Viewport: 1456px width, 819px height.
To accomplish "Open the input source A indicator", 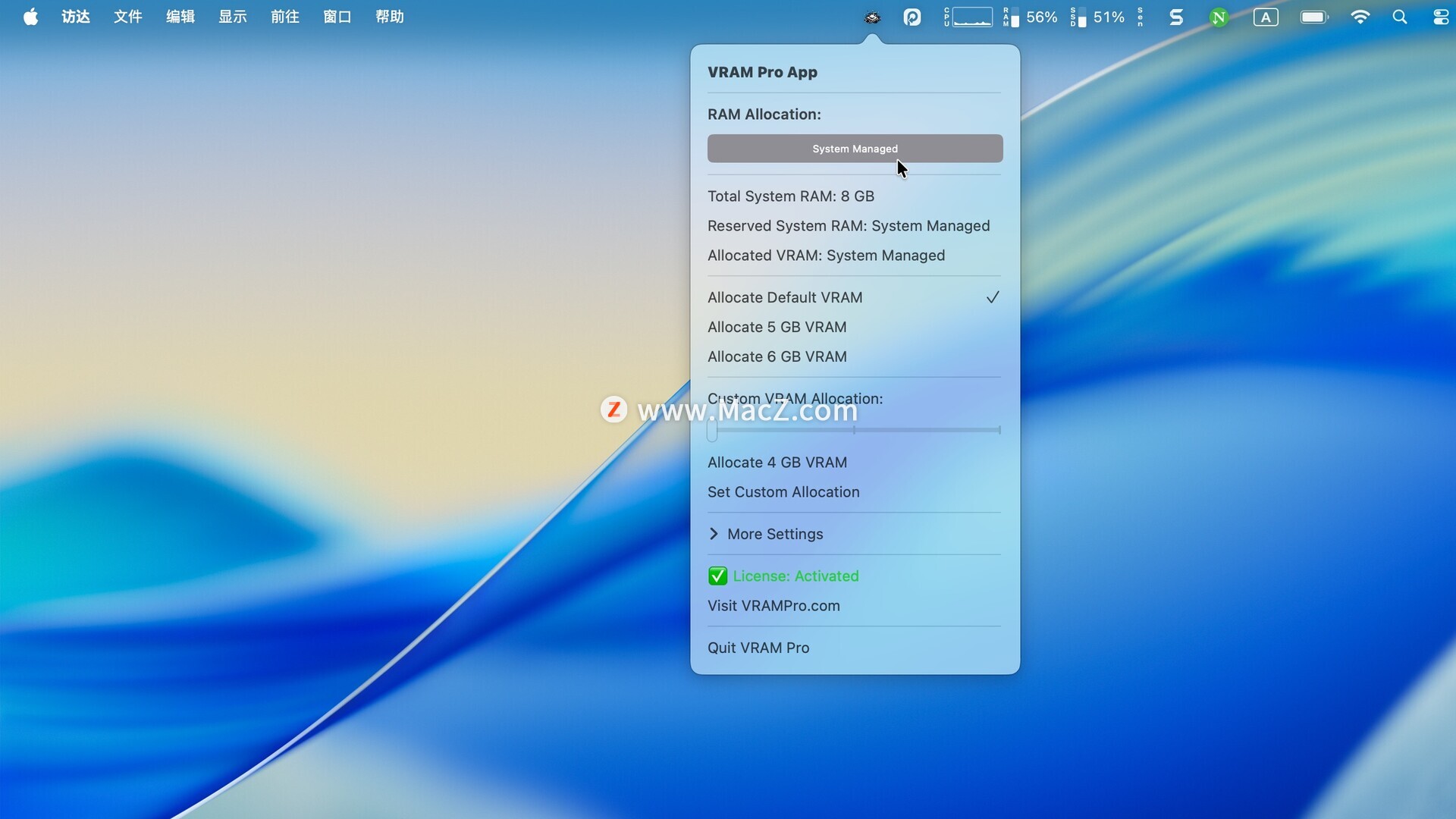I will click(1266, 17).
